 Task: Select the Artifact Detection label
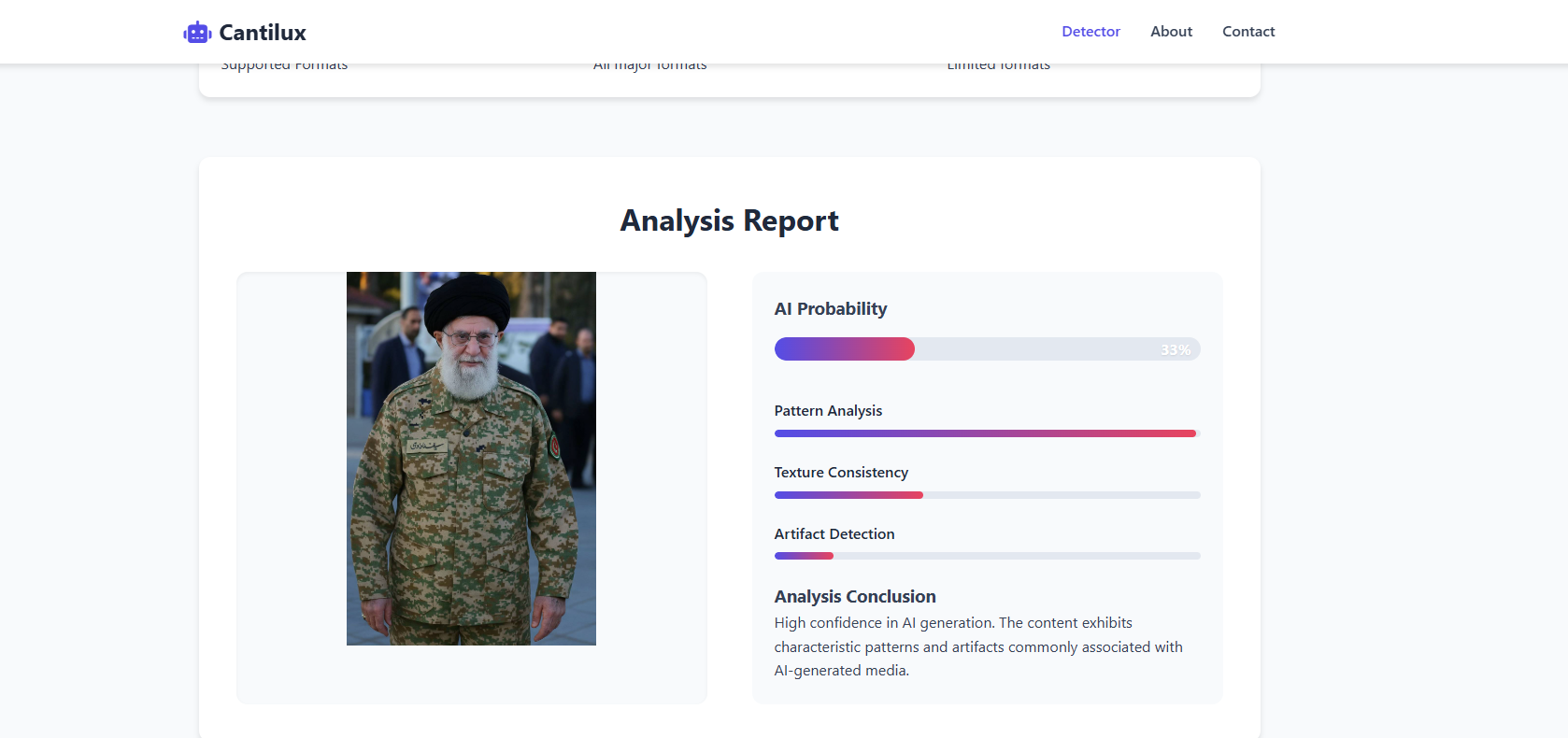point(834,534)
